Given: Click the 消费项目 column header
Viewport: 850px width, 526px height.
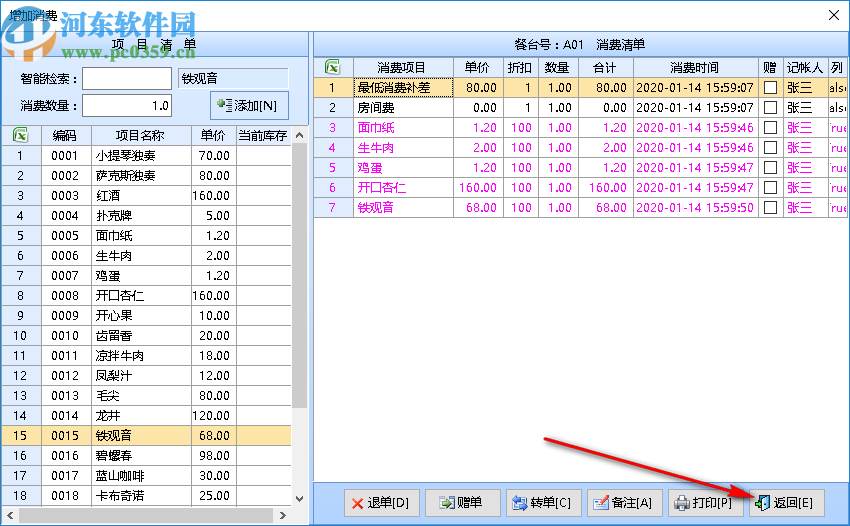Looking at the screenshot, I should (403, 68).
